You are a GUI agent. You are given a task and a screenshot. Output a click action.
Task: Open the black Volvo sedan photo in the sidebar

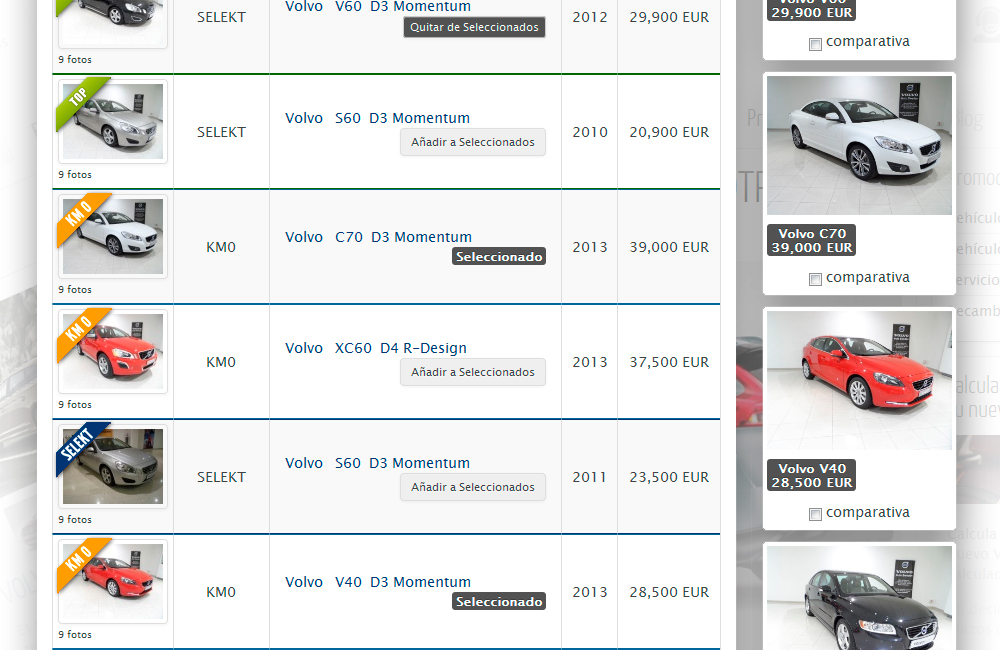859,598
